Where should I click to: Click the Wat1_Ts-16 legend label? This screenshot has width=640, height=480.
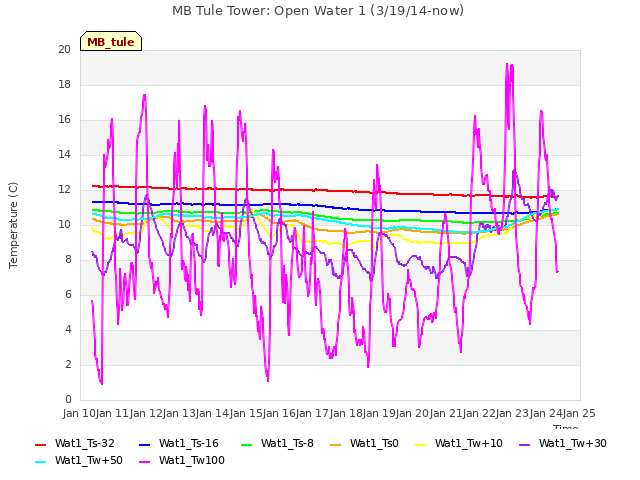pyautogui.click(x=189, y=443)
